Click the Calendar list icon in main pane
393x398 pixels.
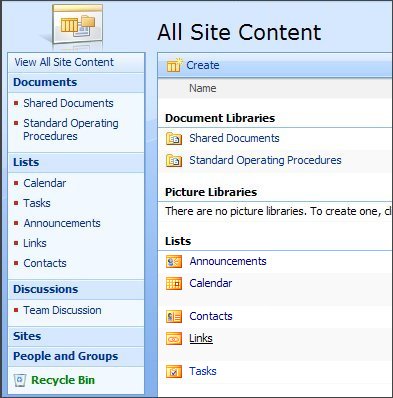pyautogui.click(x=174, y=284)
